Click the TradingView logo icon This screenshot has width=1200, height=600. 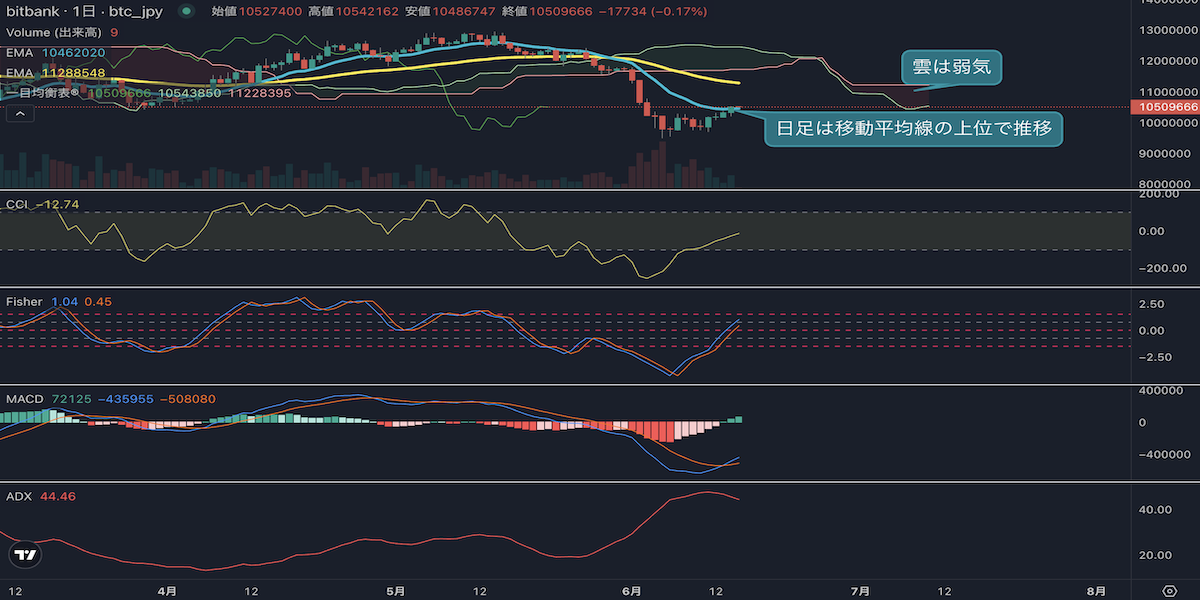(x=26, y=555)
